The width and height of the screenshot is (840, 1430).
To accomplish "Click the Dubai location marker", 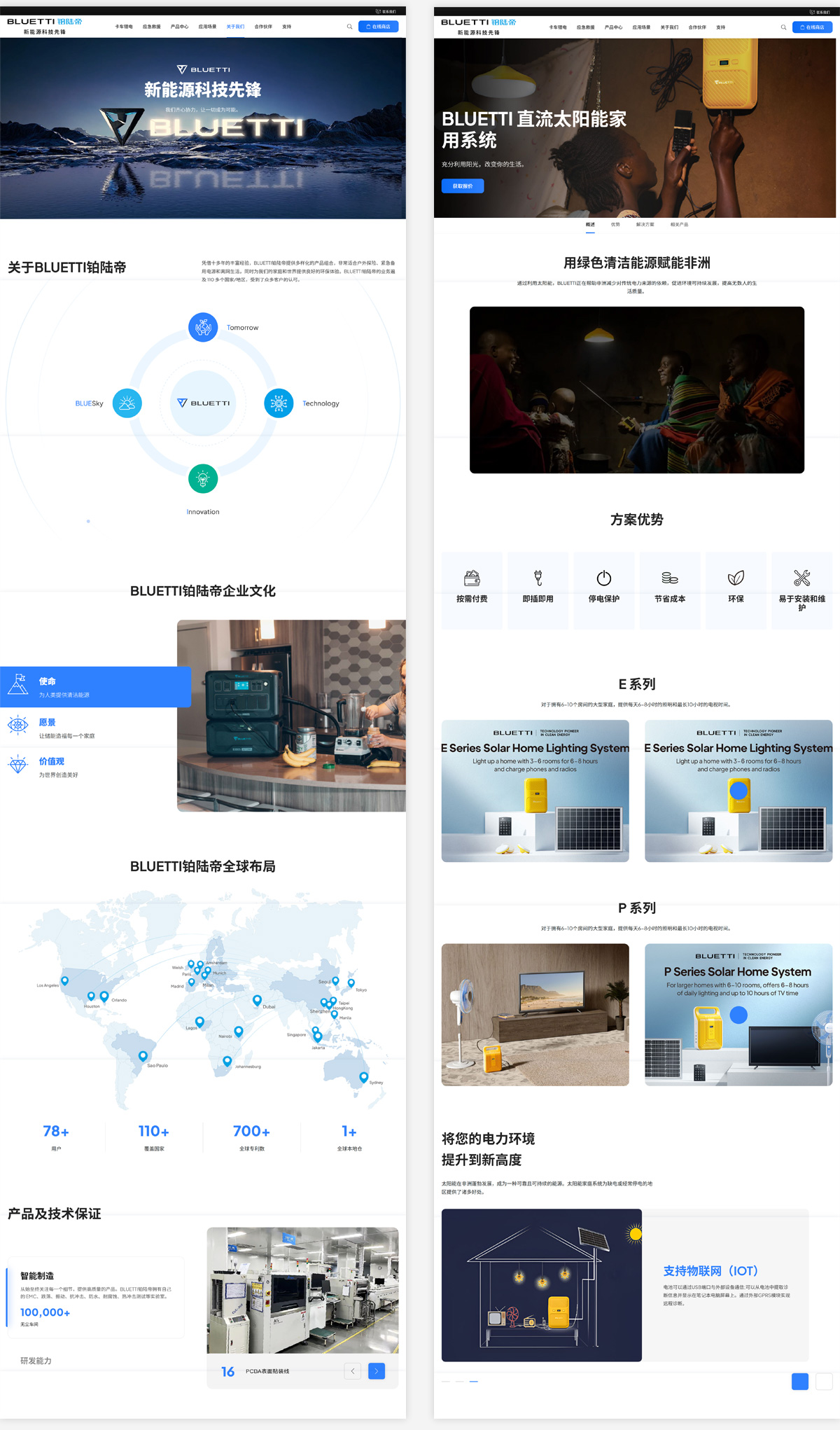I will pos(257,1000).
